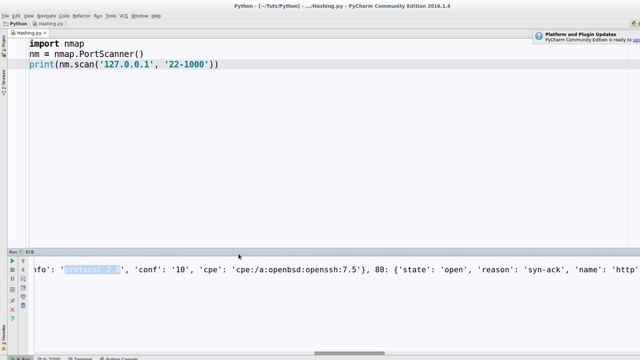The height and width of the screenshot is (360, 640).
Task: Open the TODO tool window
Action: [x=49, y=358]
